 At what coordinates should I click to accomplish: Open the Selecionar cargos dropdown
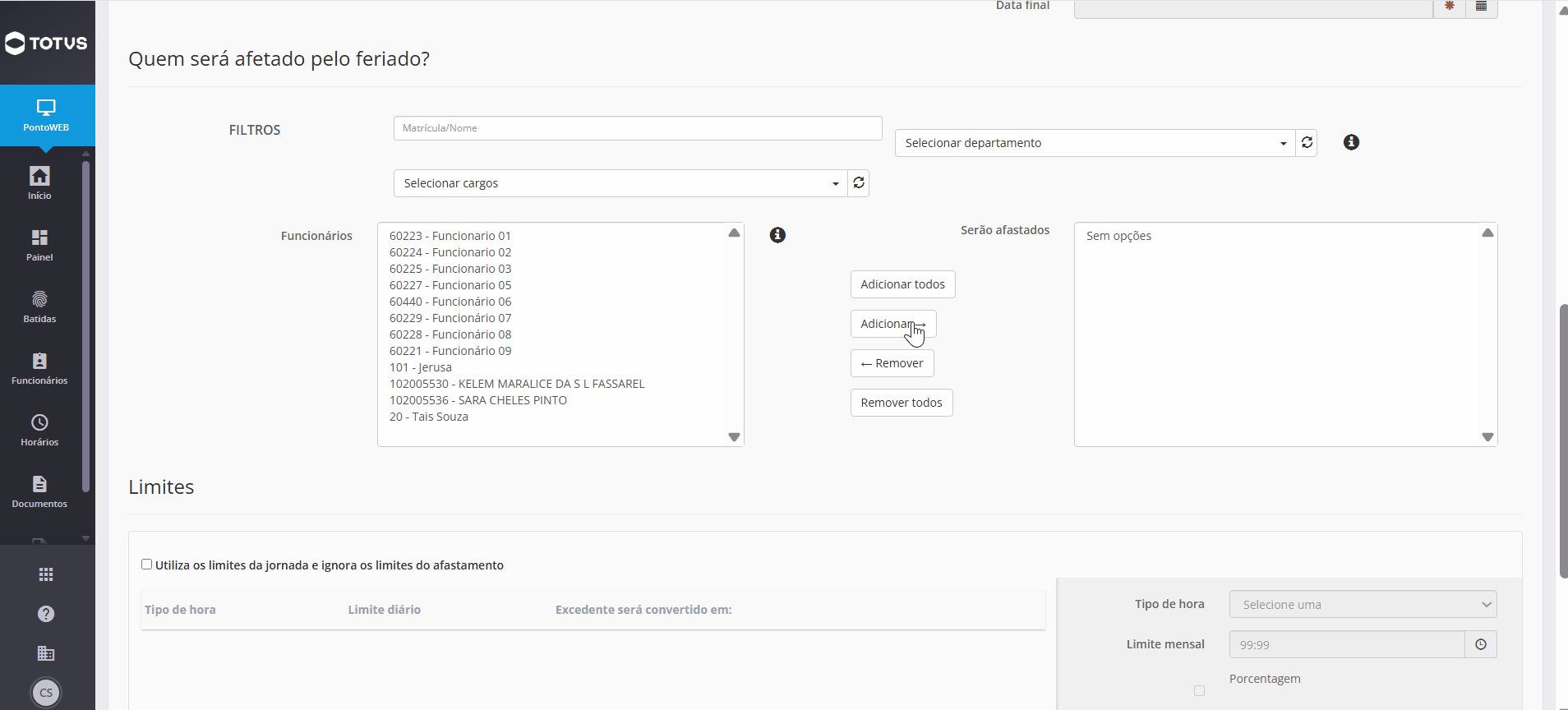pos(620,183)
